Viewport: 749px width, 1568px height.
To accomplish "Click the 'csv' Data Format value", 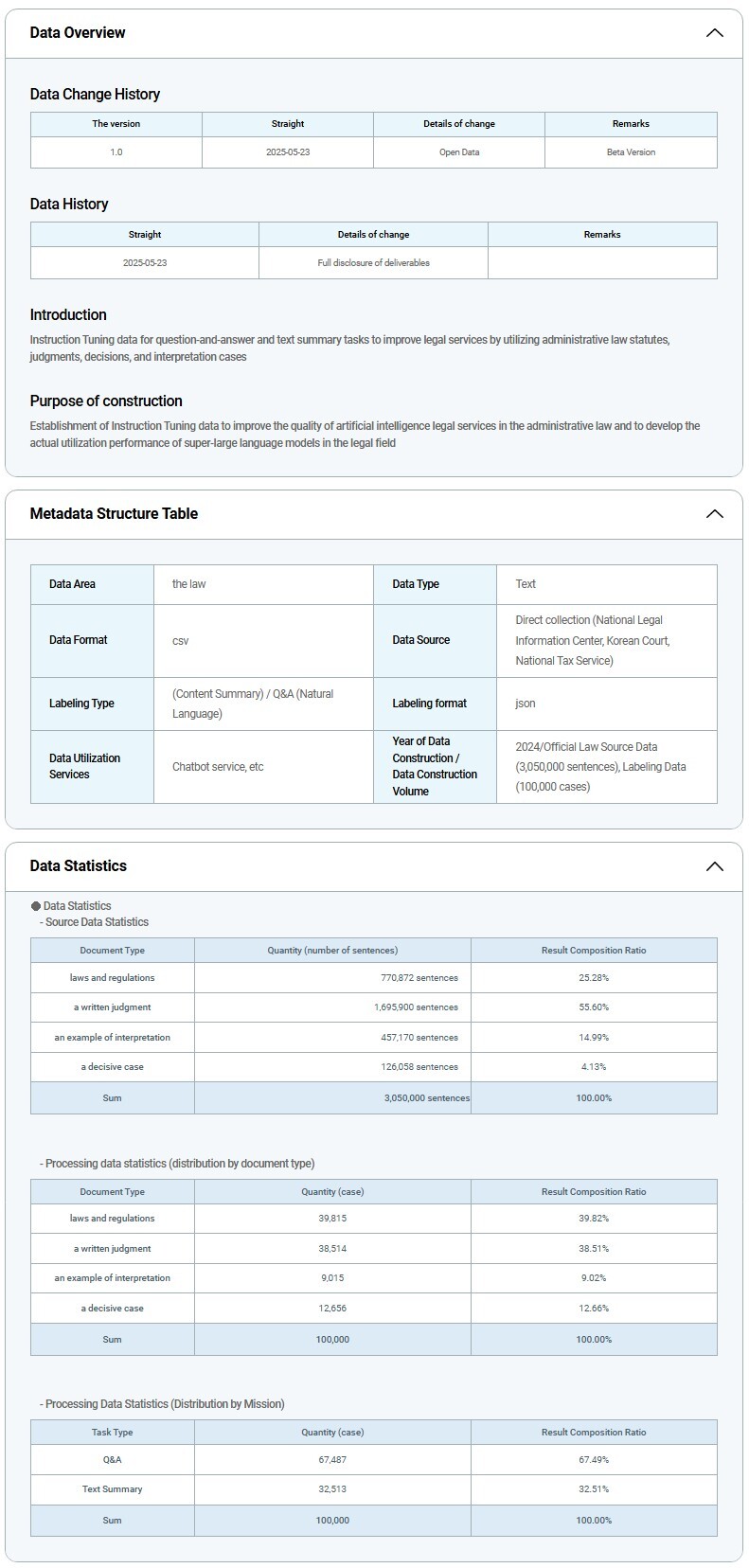I will coord(180,641).
